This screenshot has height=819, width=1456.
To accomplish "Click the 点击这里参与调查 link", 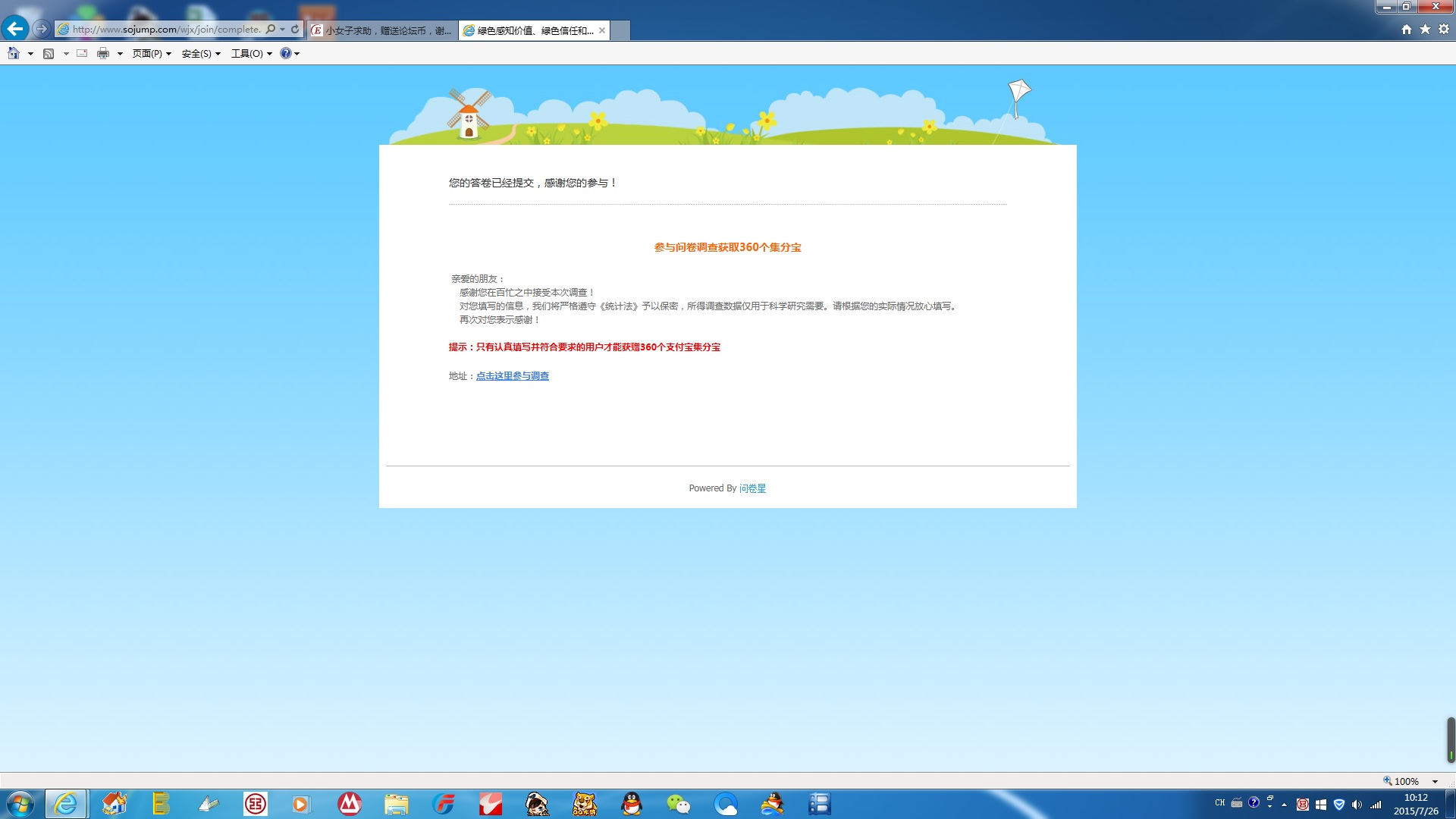I will click(512, 376).
